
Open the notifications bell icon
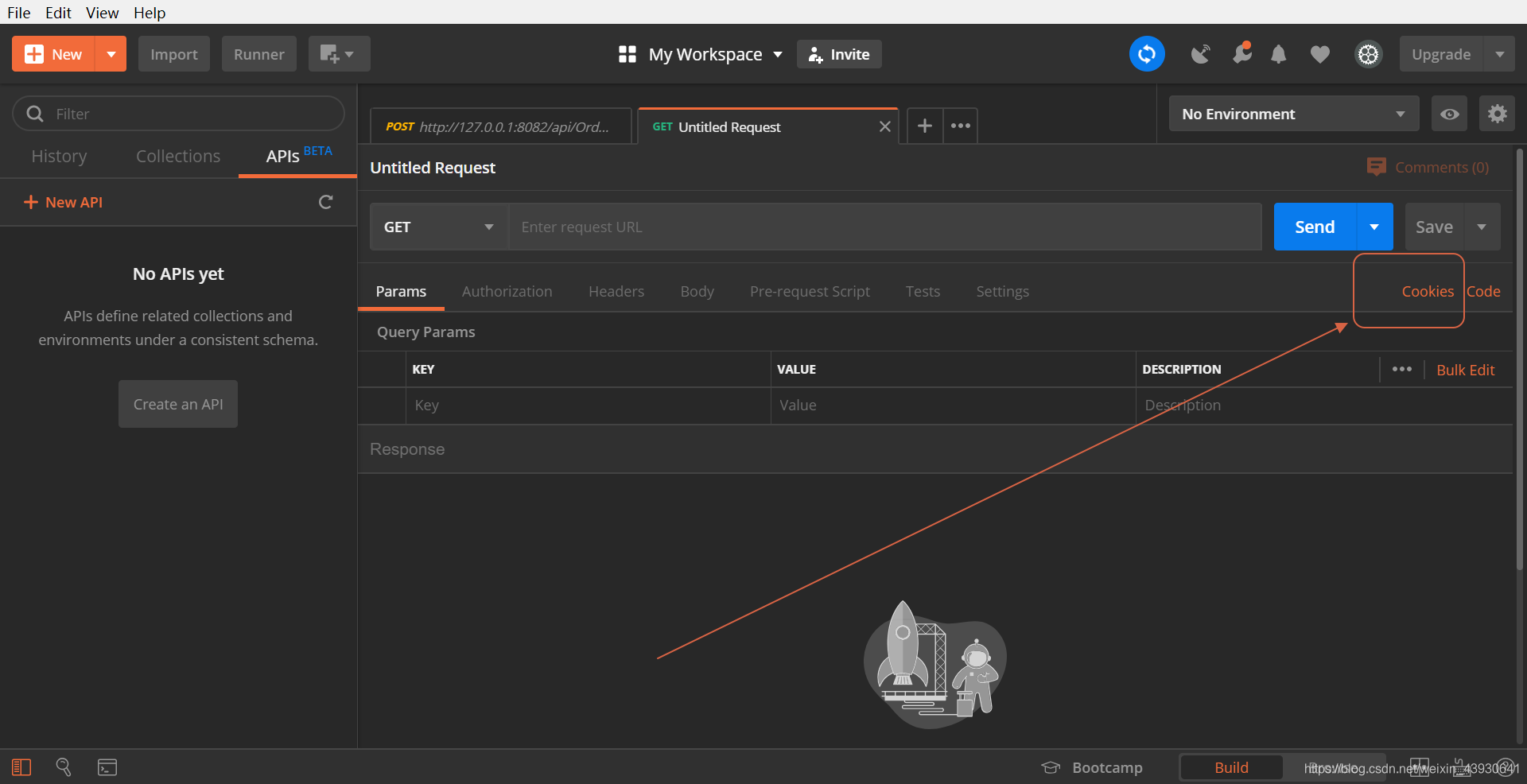pos(1278,54)
